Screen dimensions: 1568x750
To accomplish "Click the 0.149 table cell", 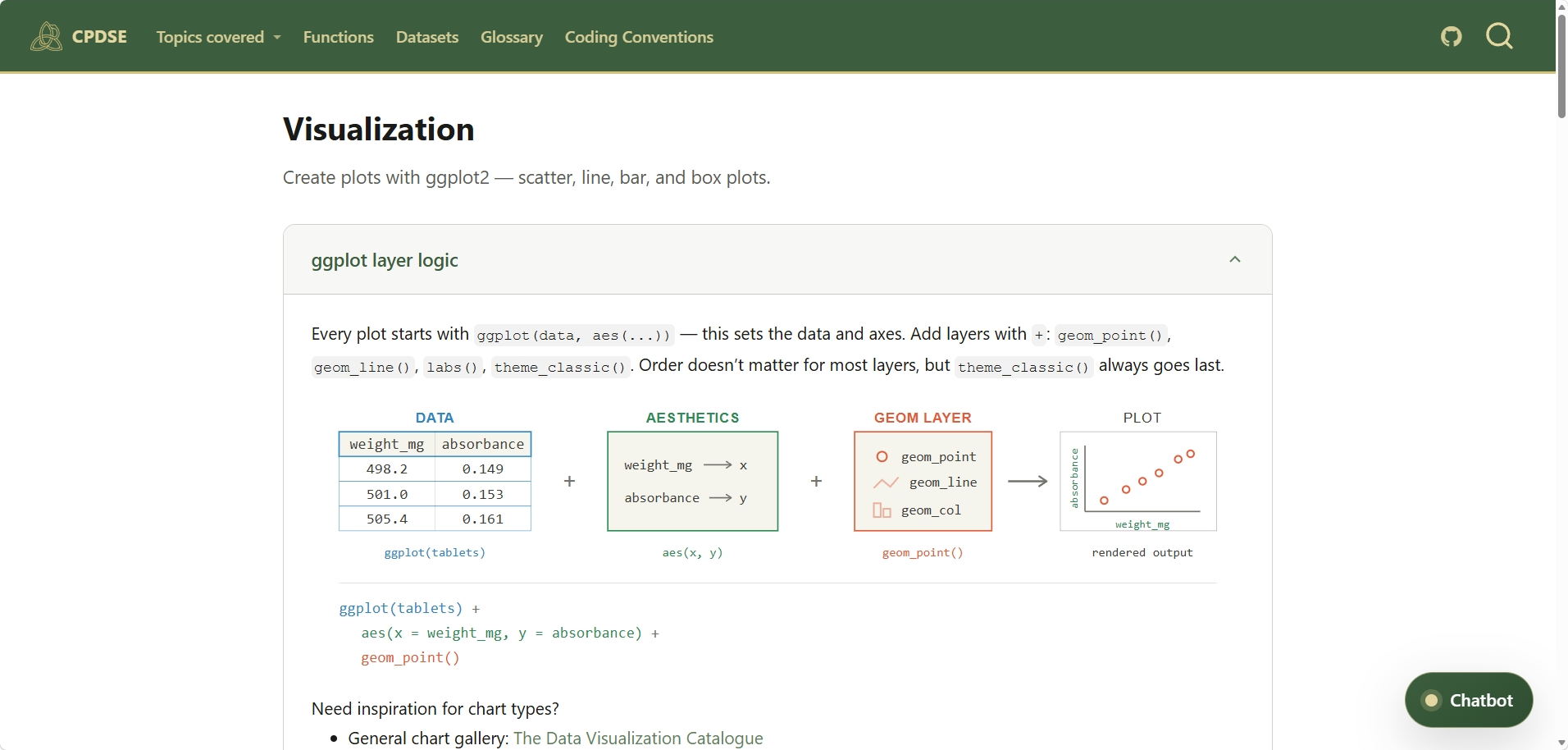I will point(483,469).
